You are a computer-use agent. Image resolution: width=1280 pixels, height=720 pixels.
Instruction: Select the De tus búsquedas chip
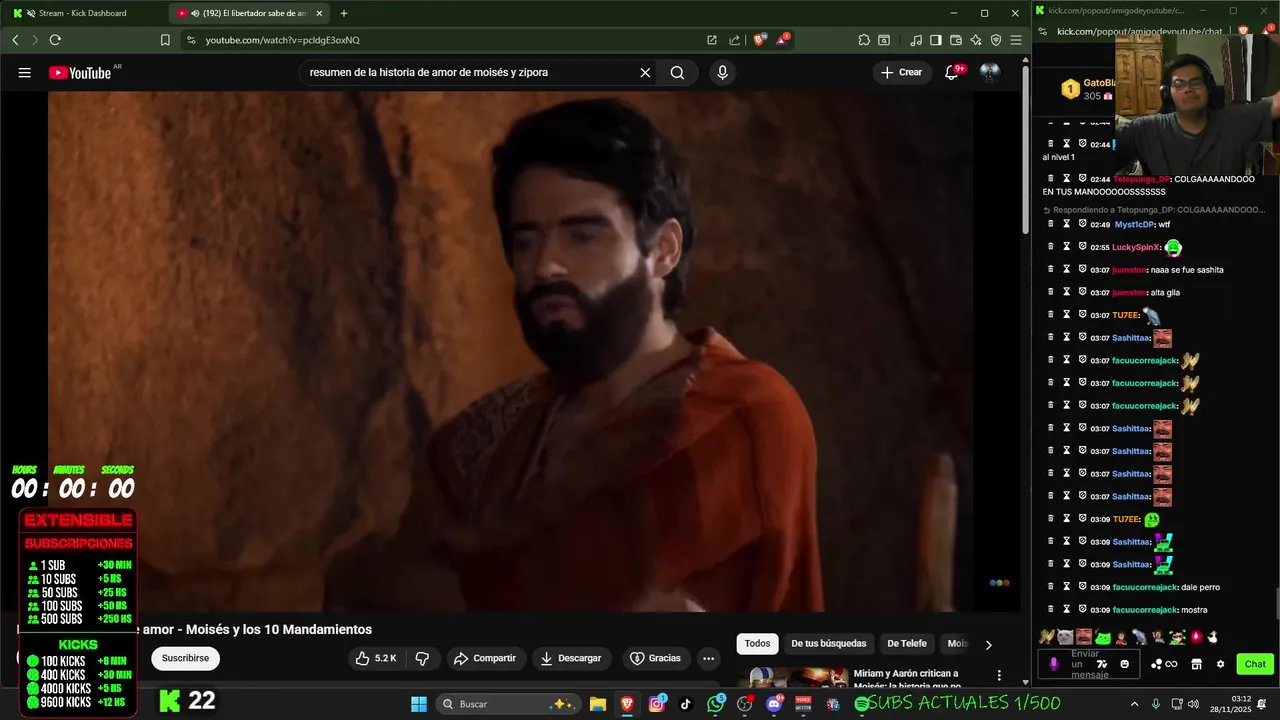click(828, 644)
